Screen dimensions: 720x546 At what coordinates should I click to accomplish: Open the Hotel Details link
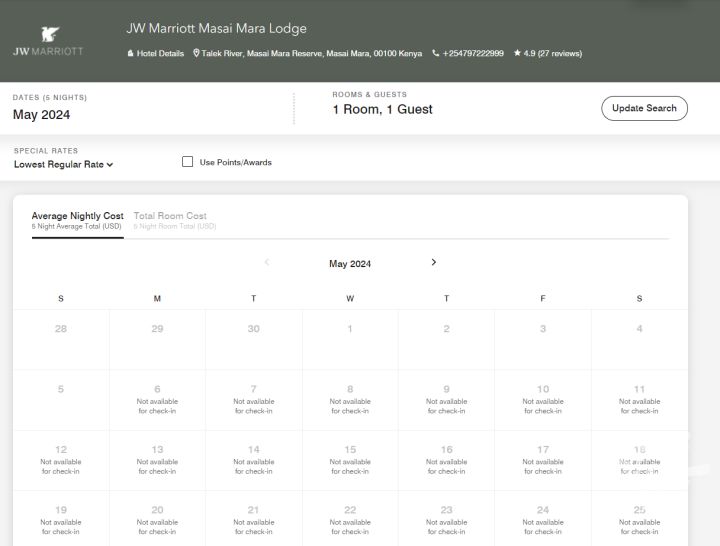161,53
